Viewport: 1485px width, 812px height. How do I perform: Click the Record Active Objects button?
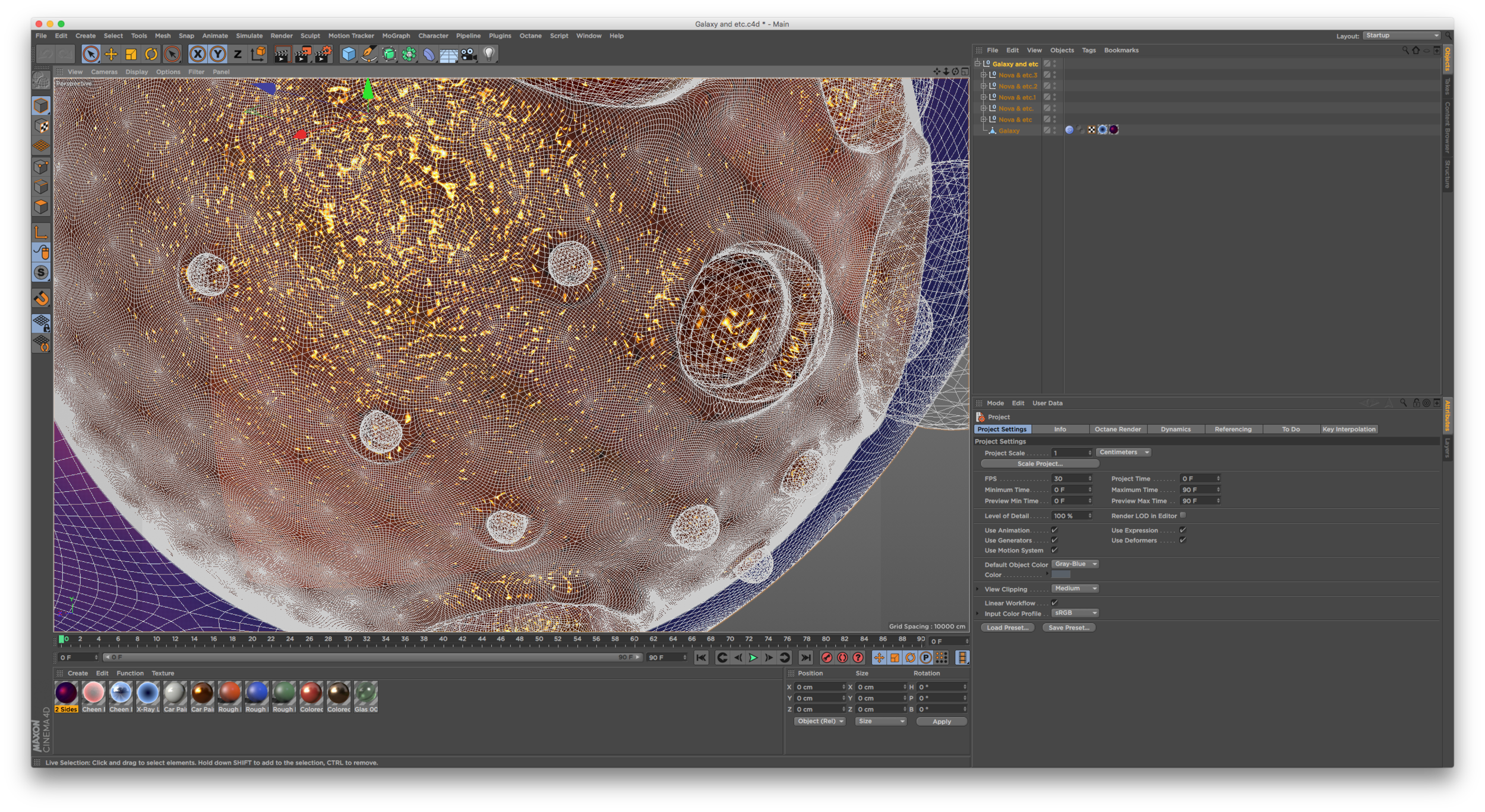[x=826, y=658]
